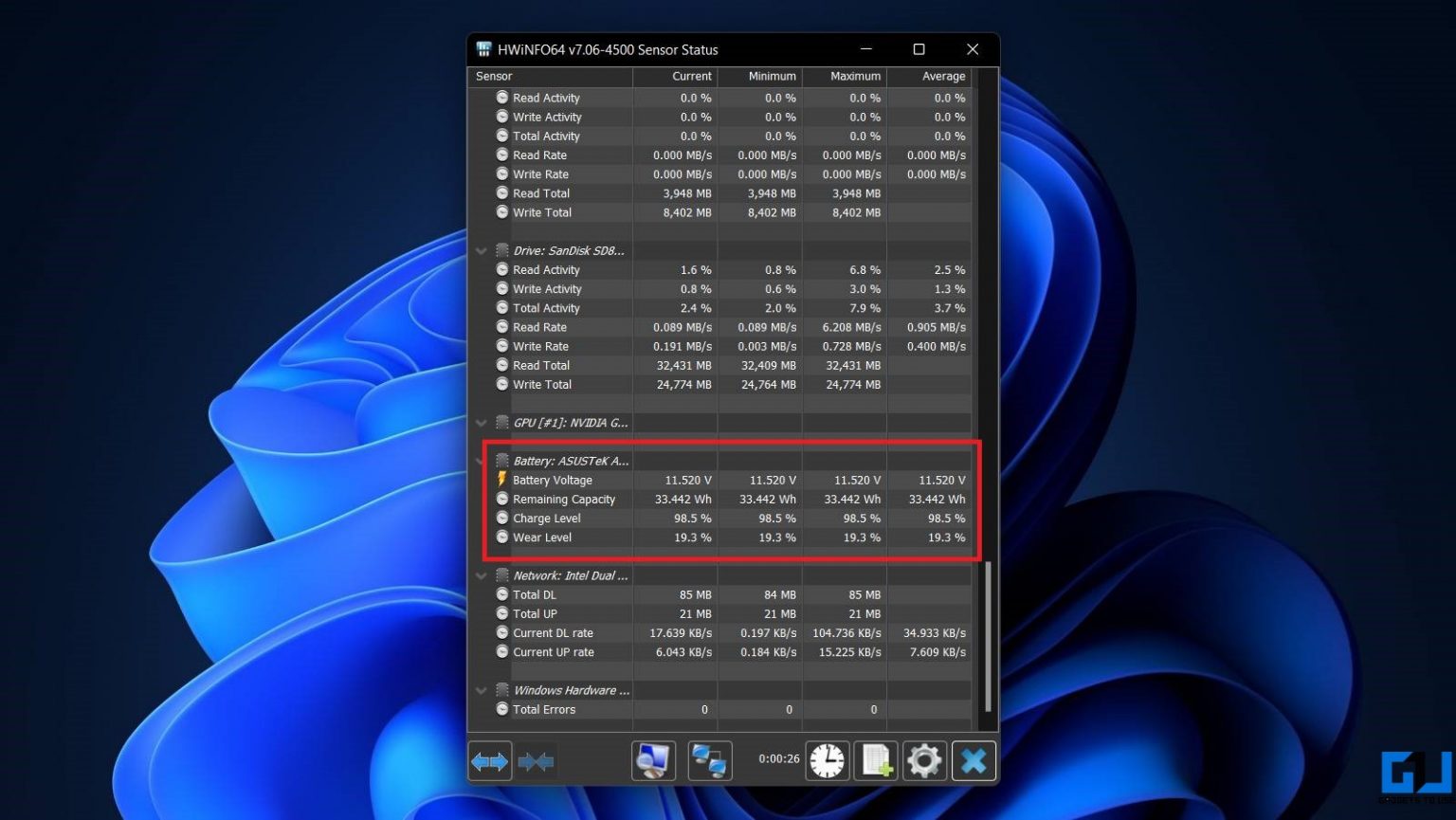The height and width of the screenshot is (820, 1456).
Task: Click the blue X to close sensor window
Action: click(x=974, y=760)
